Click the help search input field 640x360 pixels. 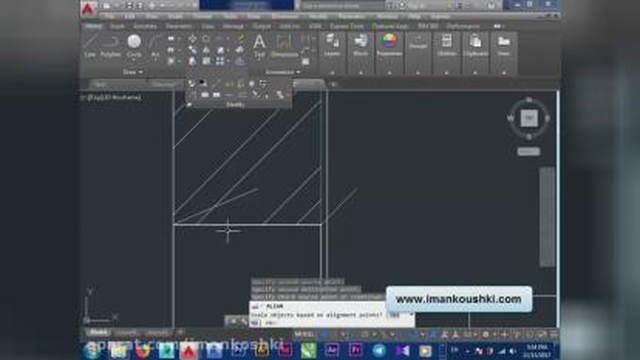pyautogui.click(x=343, y=6)
